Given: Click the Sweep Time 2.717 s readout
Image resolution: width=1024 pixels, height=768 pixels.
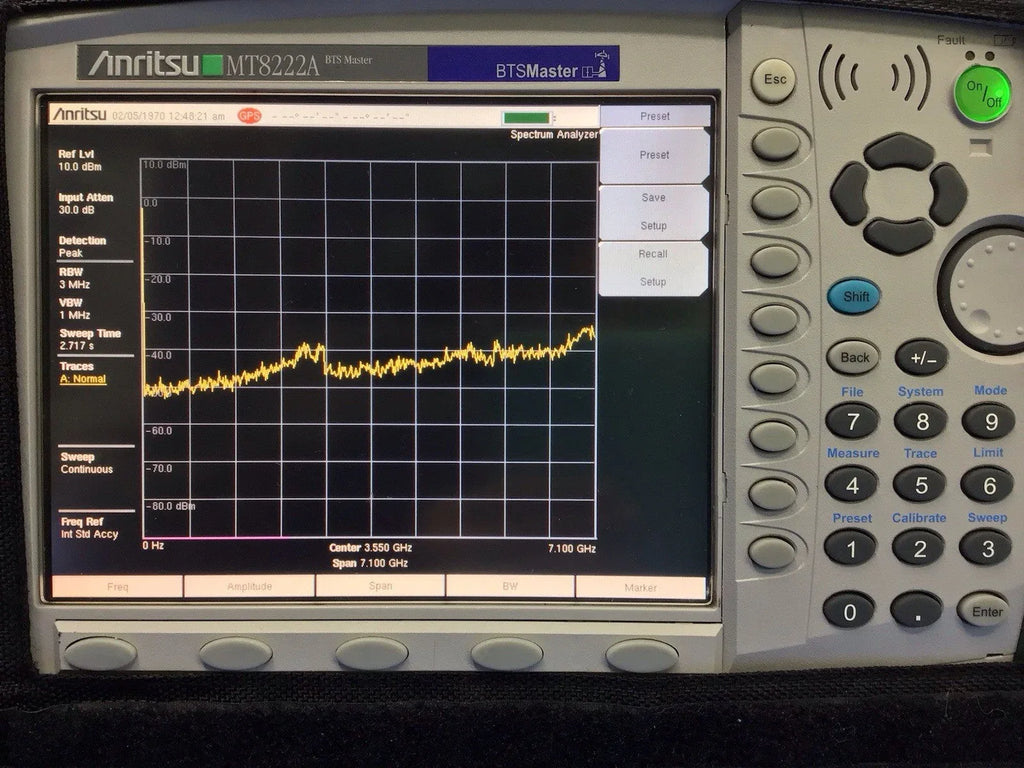Looking at the screenshot, I should pos(90,339).
